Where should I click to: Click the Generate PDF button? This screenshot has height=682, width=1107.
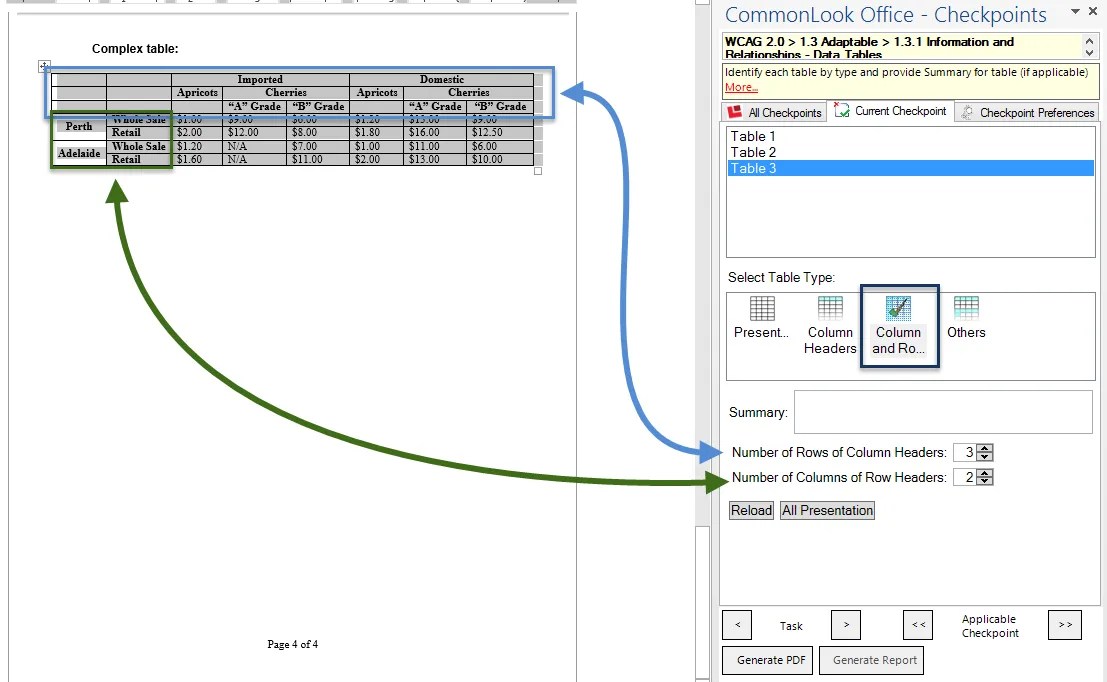767,660
